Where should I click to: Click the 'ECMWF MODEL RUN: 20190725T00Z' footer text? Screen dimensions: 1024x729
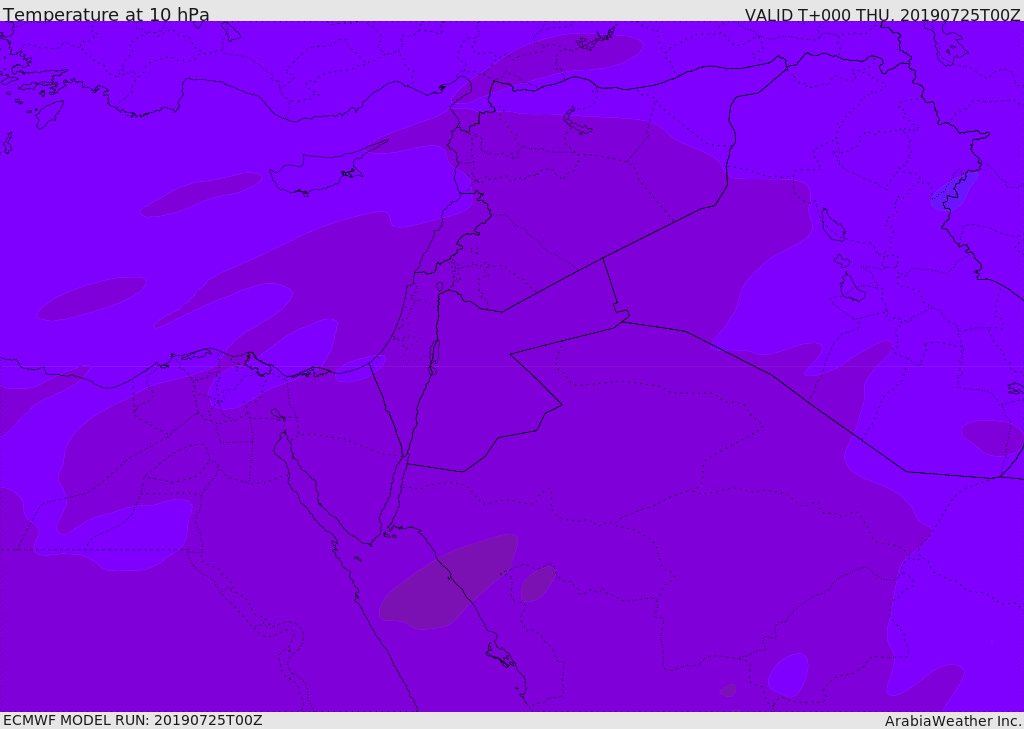133,720
